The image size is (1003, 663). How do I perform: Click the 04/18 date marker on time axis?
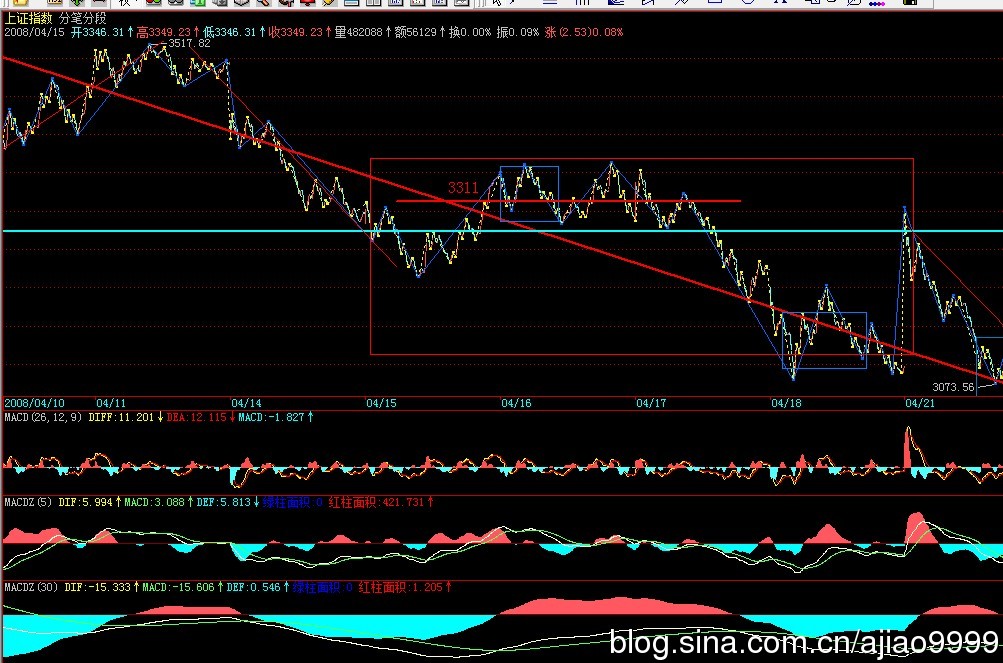click(786, 403)
